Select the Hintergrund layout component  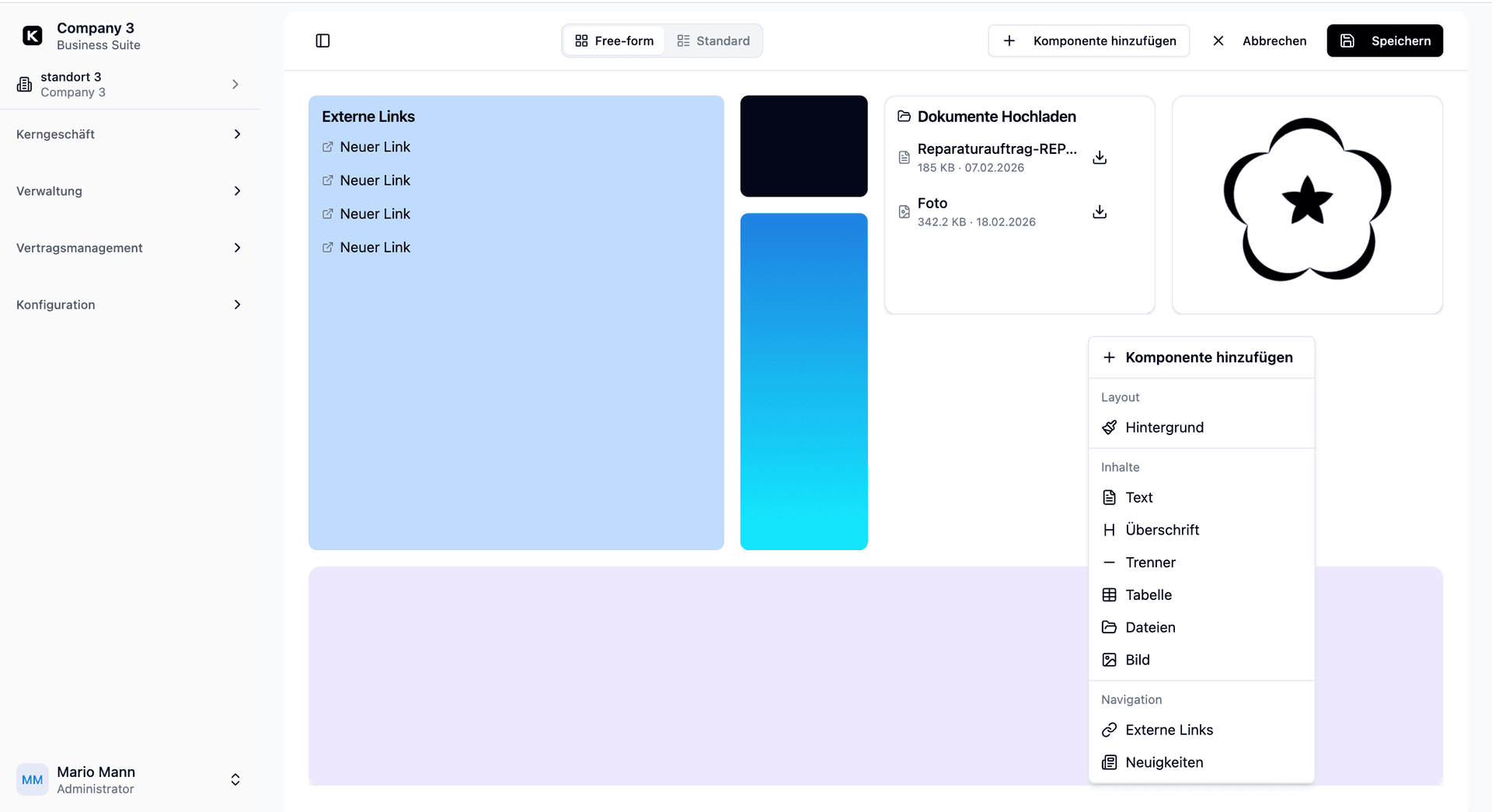[1164, 427]
